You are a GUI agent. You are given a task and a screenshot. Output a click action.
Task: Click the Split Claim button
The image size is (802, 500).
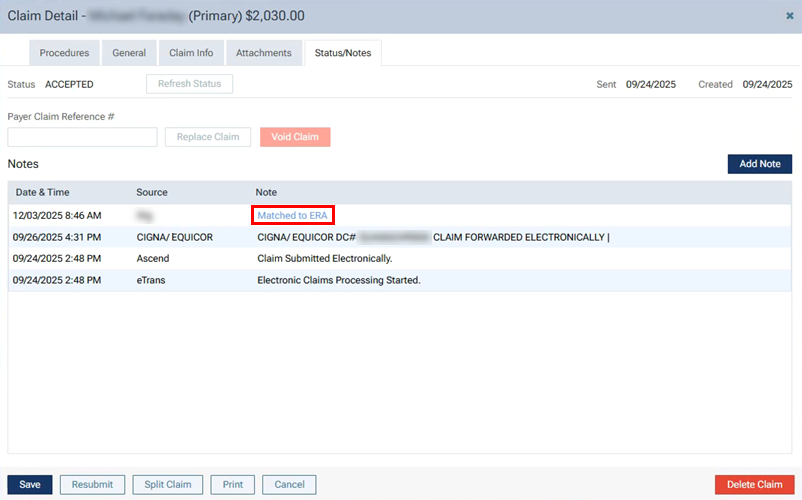coord(166,485)
